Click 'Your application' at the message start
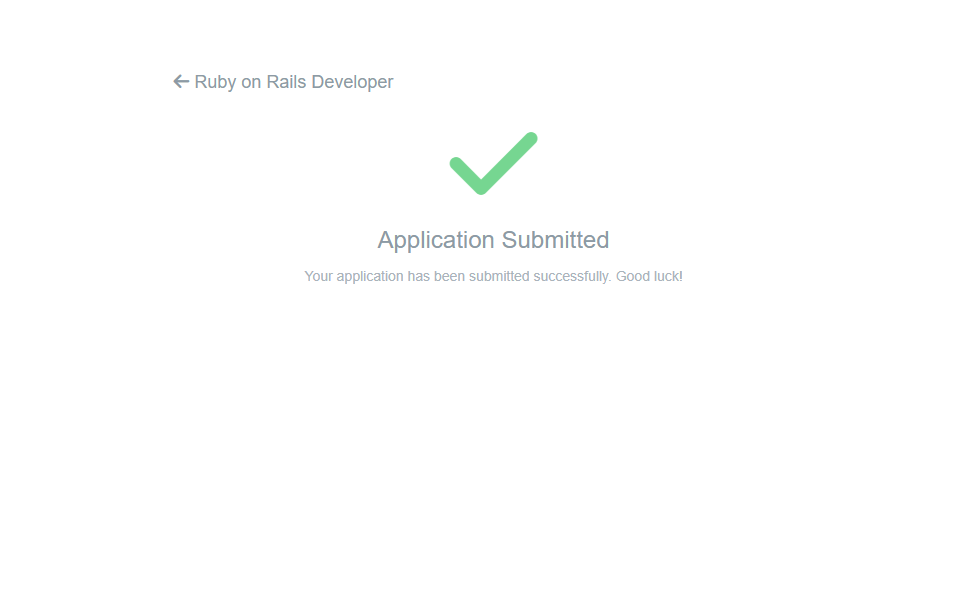This screenshot has height=604, width=972. [353, 276]
